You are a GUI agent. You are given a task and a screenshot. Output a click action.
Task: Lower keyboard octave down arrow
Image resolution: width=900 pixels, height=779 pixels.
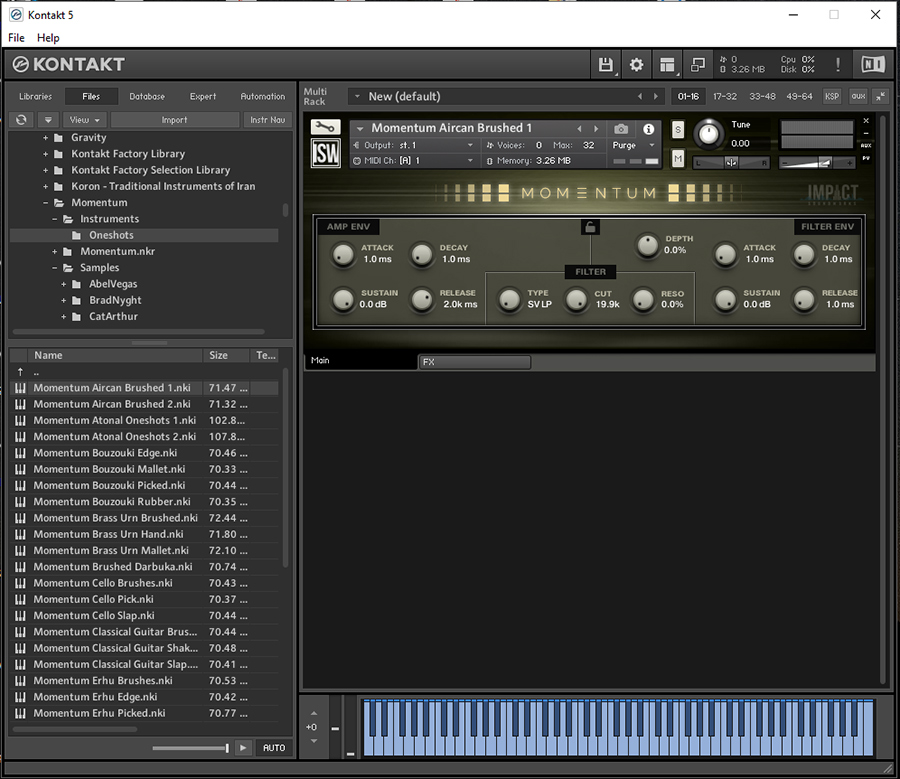313,741
